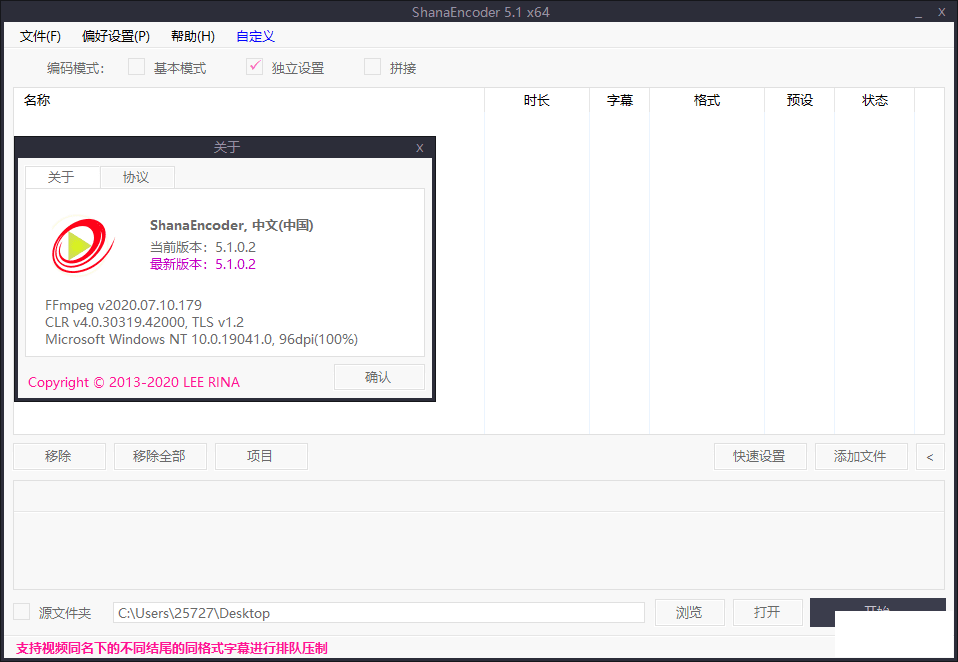Image resolution: width=958 pixels, height=662 pixels.
Task: Click the 状态 column header
Action: pyautogui.click(x=875, y=100)
